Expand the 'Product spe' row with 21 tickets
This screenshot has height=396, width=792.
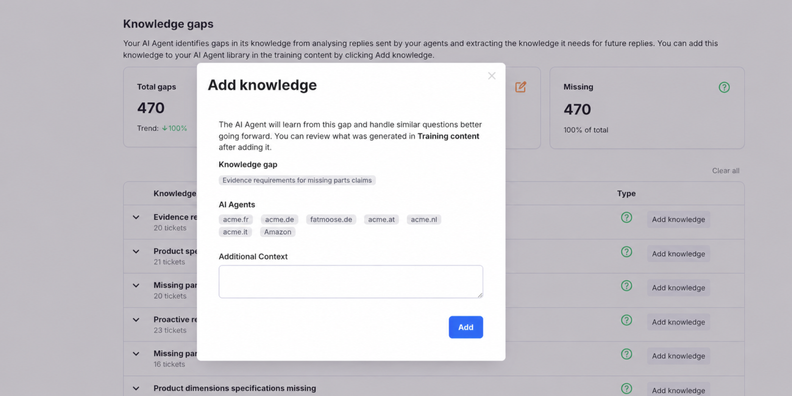136,251
